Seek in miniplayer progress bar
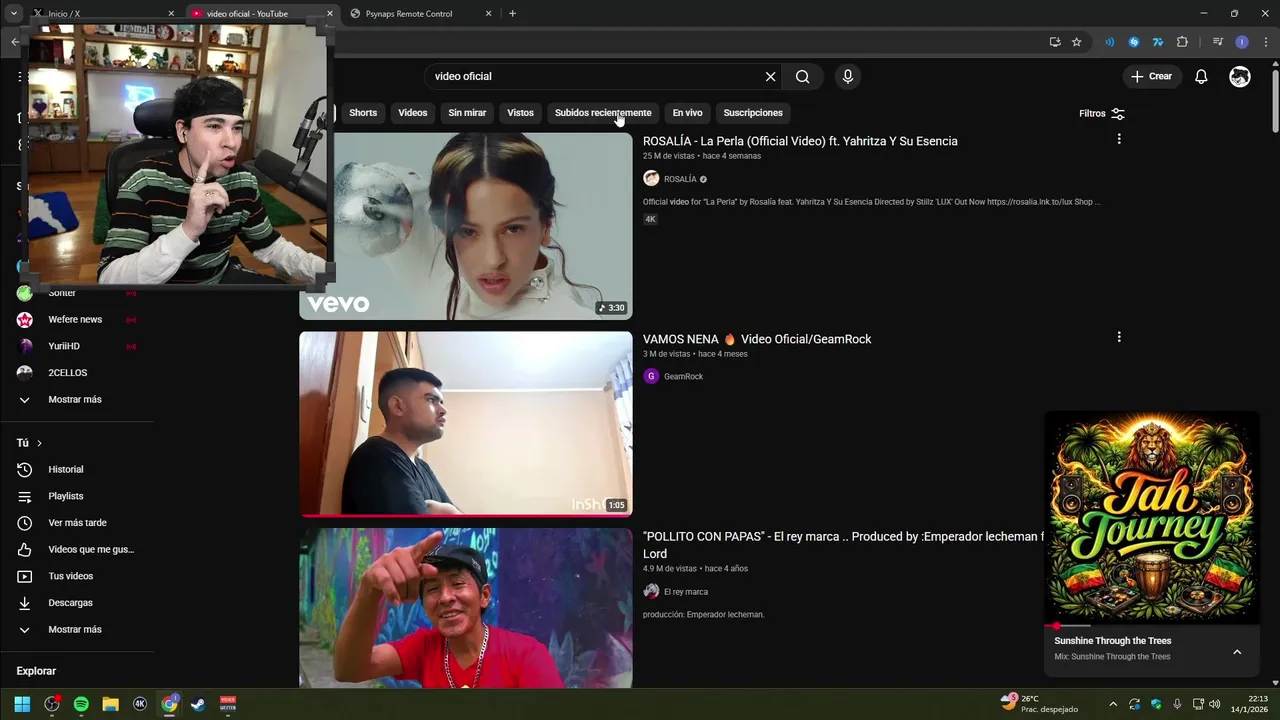1280x720 pixels. [x=1152, y=626]
